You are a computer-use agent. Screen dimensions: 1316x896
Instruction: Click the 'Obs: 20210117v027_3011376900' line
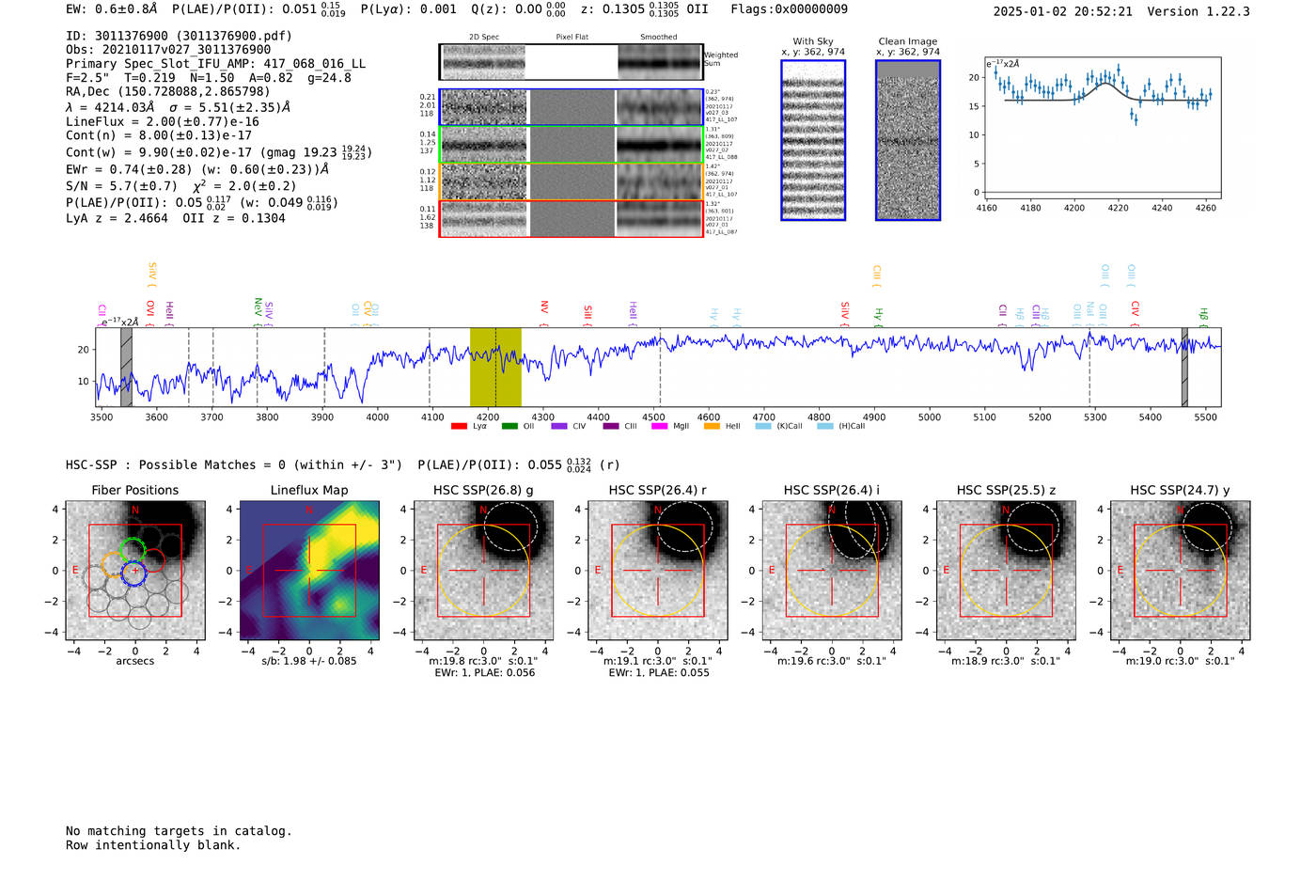(x=168, y=50)
